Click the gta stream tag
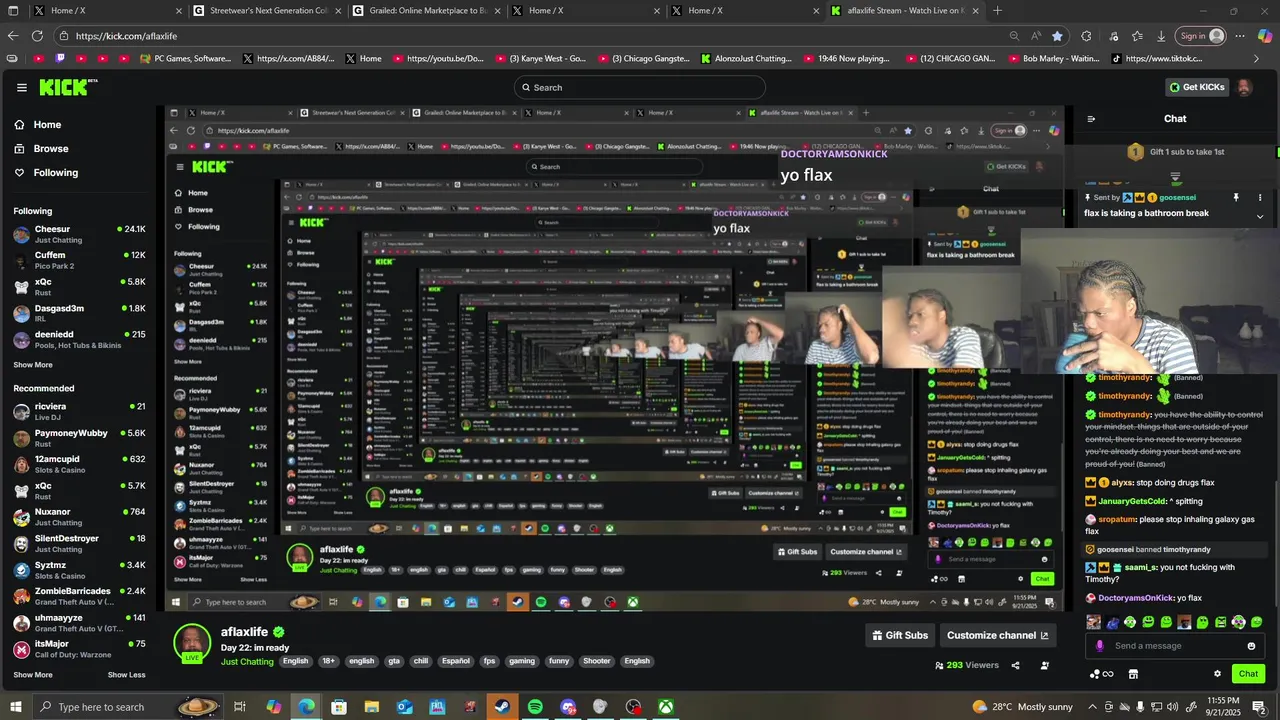 tap(394, 661)
